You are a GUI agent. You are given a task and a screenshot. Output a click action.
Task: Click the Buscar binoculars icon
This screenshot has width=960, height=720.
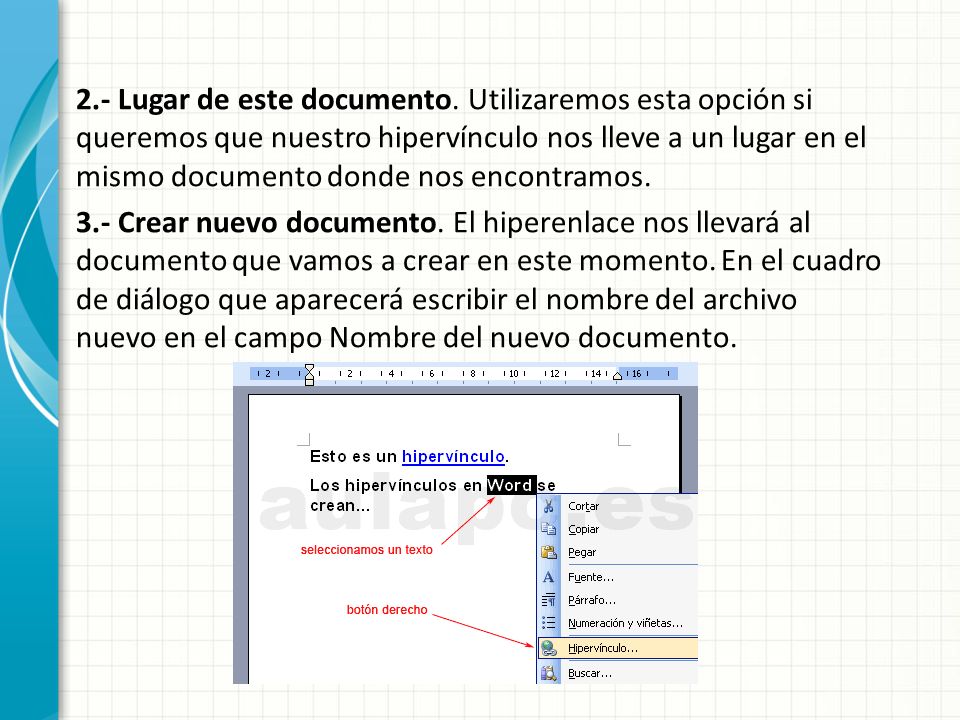click(x=549, y=673)
